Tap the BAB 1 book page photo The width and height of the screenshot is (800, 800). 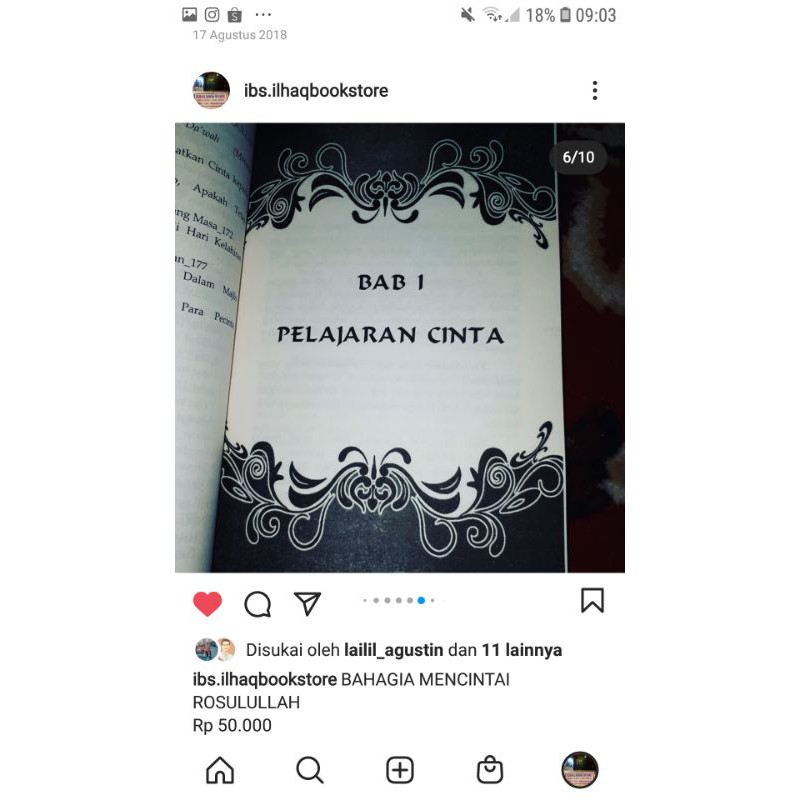(x=400, y=347)
